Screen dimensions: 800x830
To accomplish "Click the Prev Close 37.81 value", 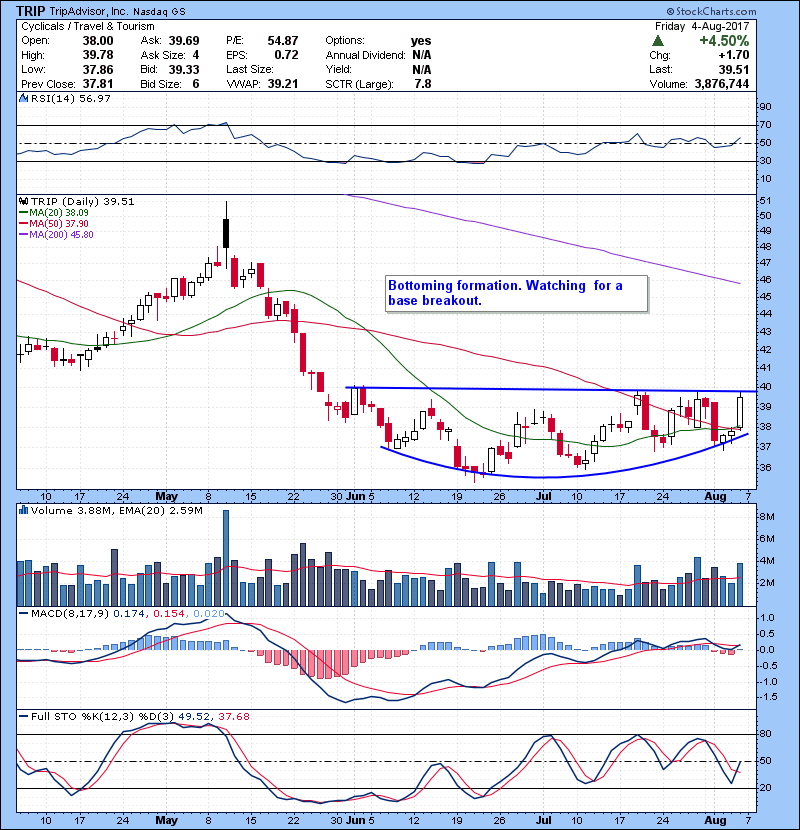I will point(98,84).
